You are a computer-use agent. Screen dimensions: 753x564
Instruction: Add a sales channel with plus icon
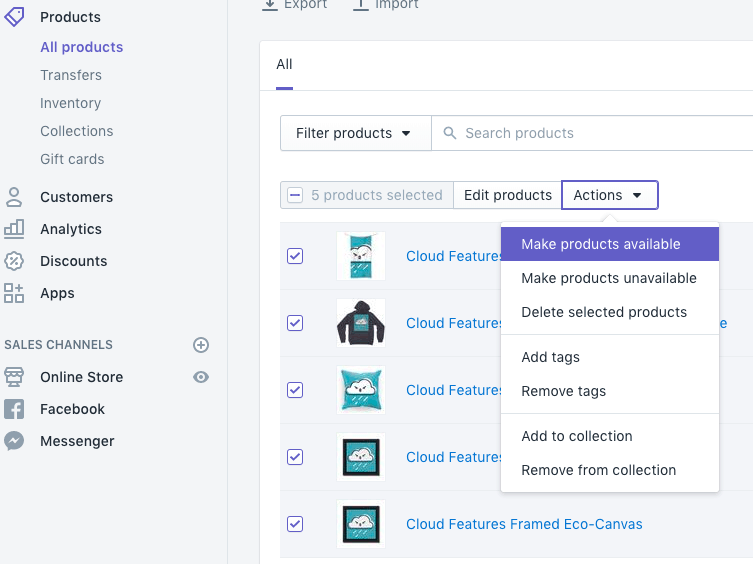[201, 345]
